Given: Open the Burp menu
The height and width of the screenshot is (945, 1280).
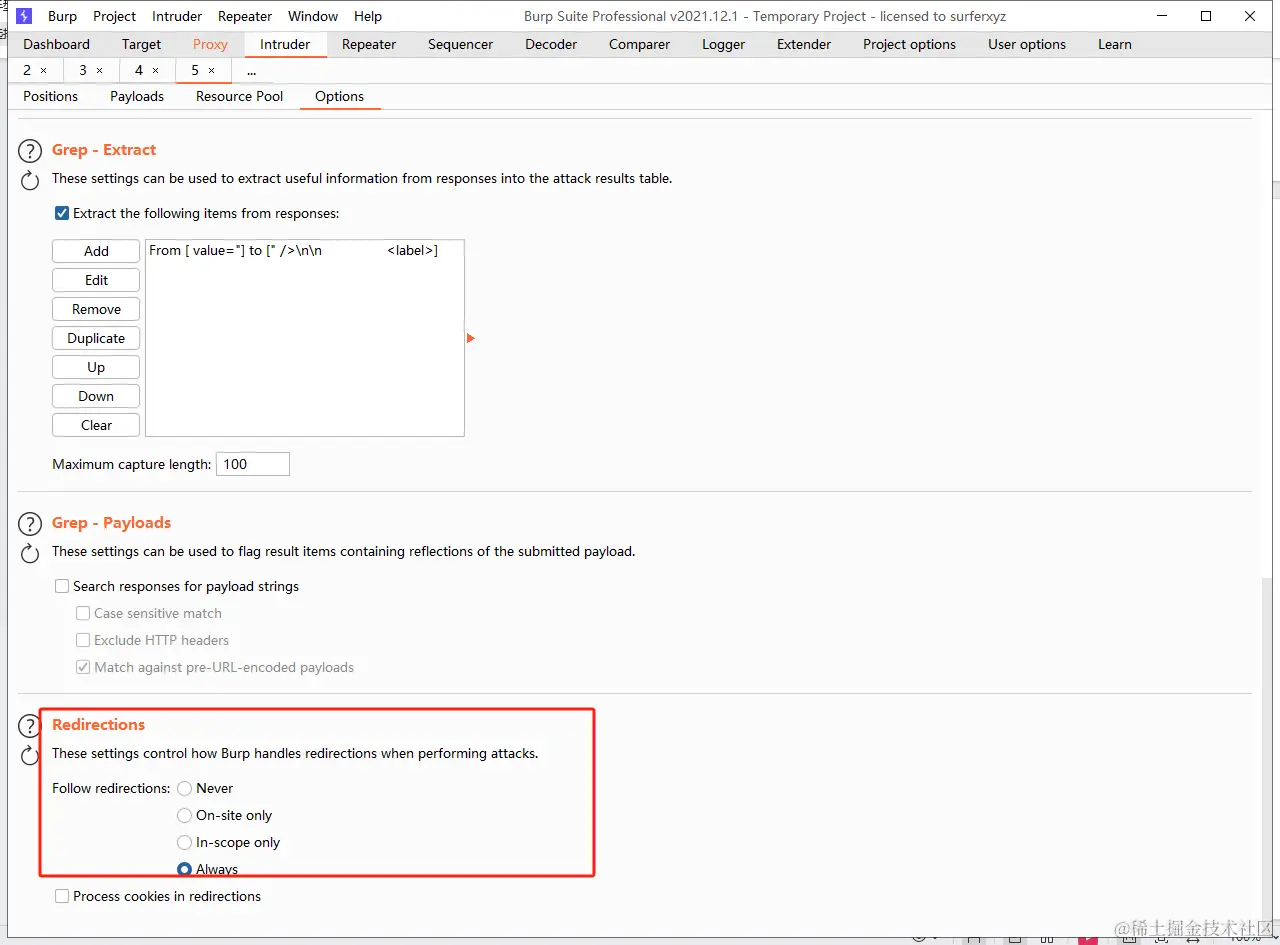Looking at the screenshot, I should [x=62, y=16].
